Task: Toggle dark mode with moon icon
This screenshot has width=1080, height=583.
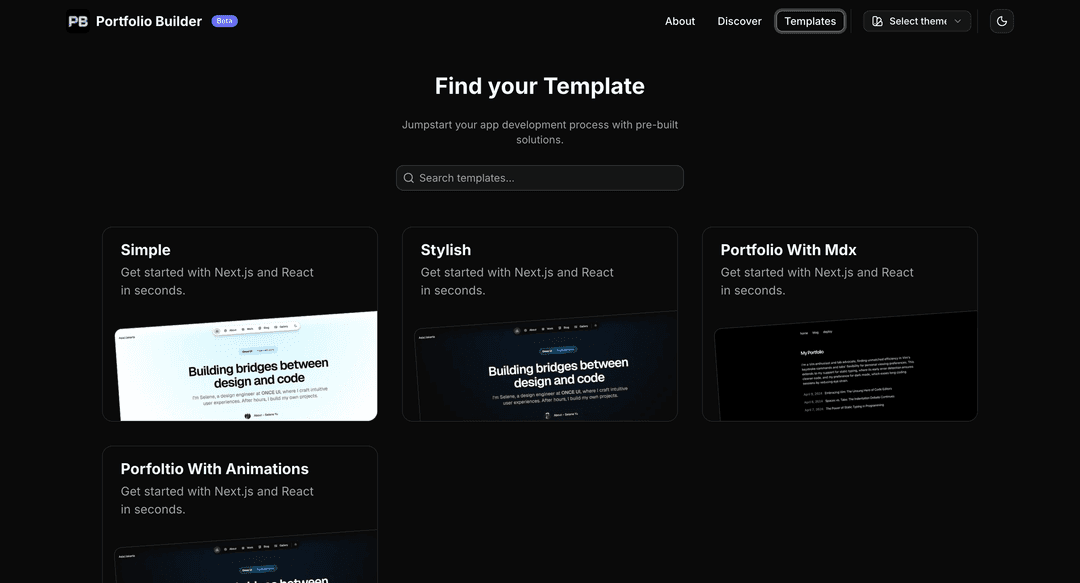Action: tap(1001, 21)
